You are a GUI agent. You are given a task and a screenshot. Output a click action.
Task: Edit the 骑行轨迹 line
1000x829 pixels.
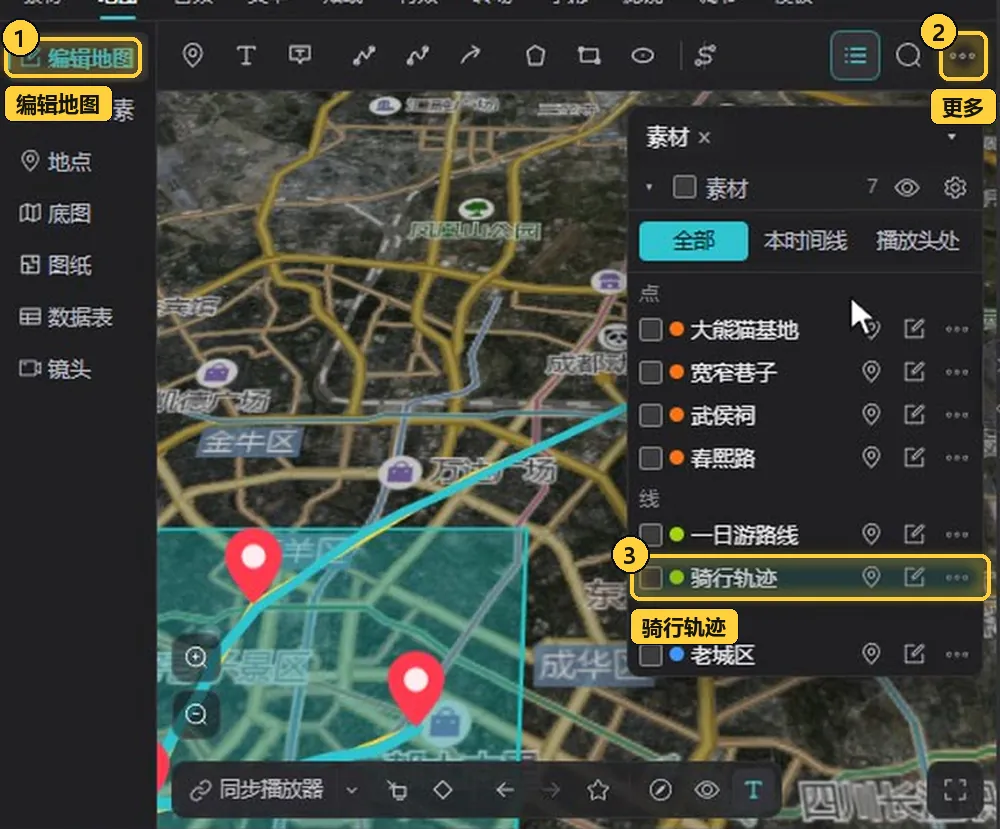point(915,577)
